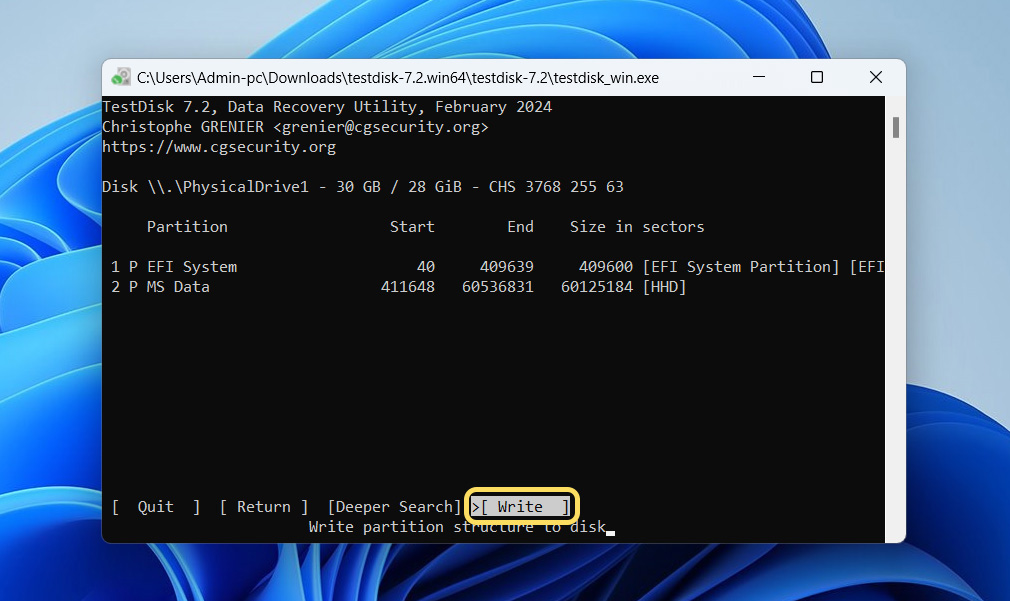Viewport: 1010px width, 601px height.
Task: Select the MS Data partition row
Action: pos(493,287)
